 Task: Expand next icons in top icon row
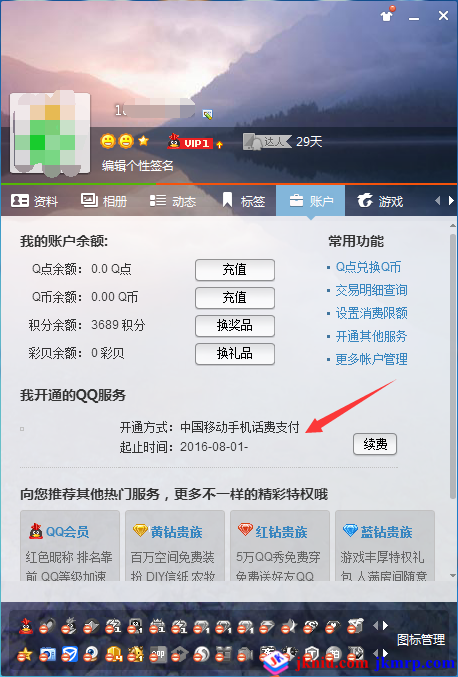385,626
